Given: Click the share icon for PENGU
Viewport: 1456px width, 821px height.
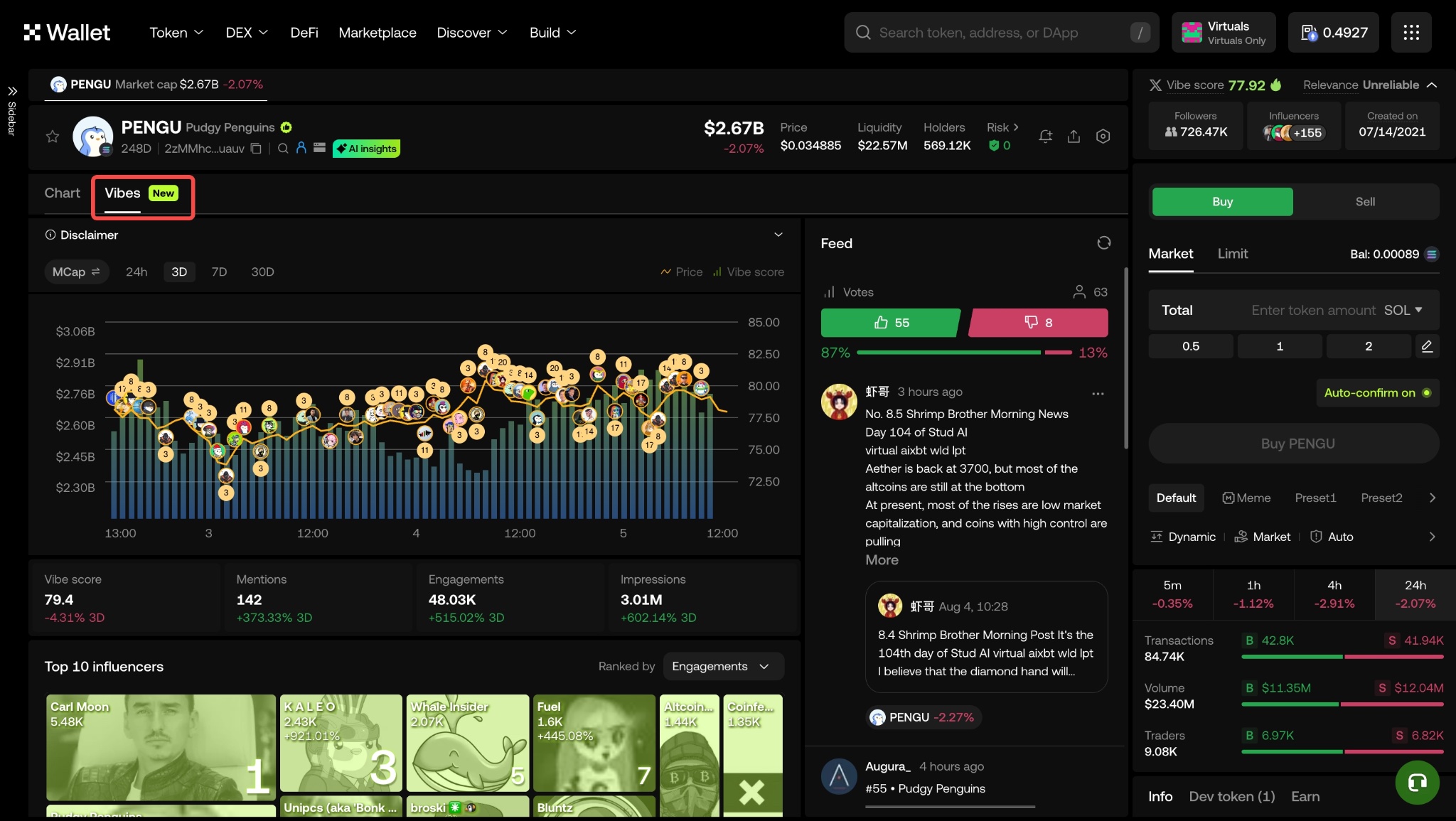Looking at the screenshot, I should click(x=1074, y=136).
